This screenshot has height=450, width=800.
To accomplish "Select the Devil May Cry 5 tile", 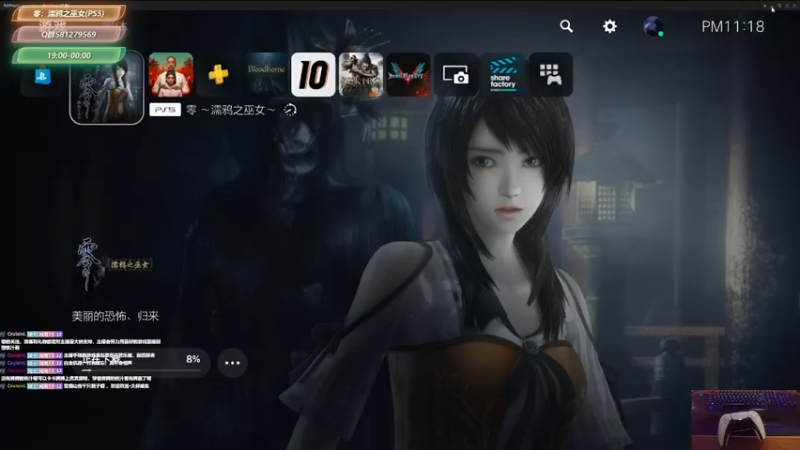I will pyautogui.click(x=408, y=74).
